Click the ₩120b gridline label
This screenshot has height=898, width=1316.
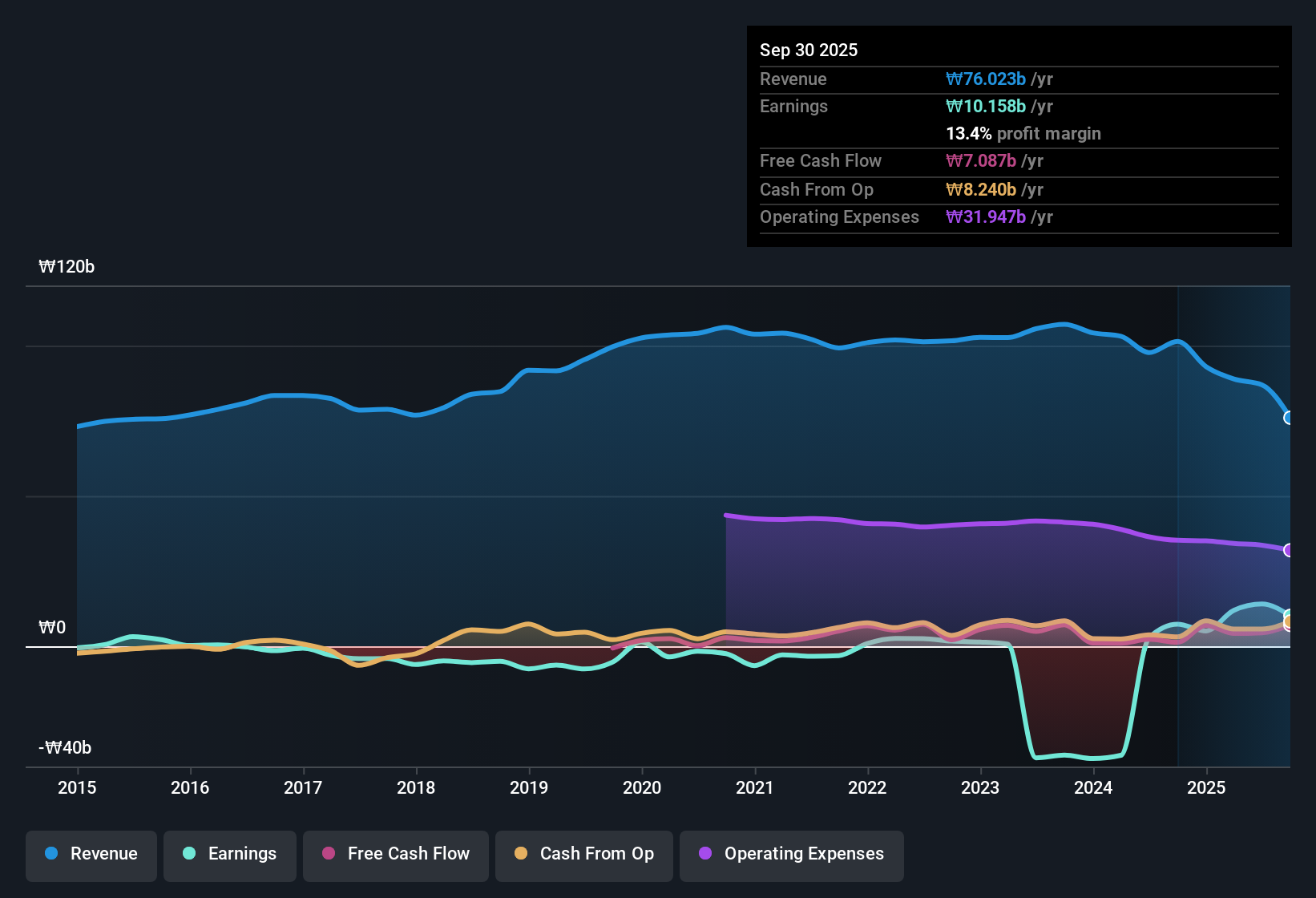pyautogui.click(x=67, y=267)
